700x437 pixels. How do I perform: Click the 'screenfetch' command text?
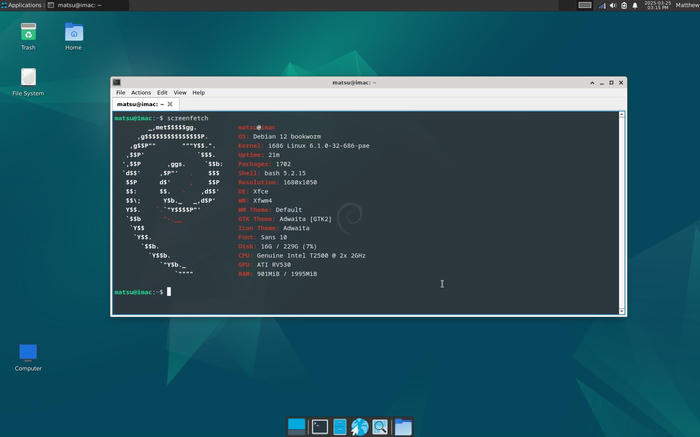coord(188,118)
